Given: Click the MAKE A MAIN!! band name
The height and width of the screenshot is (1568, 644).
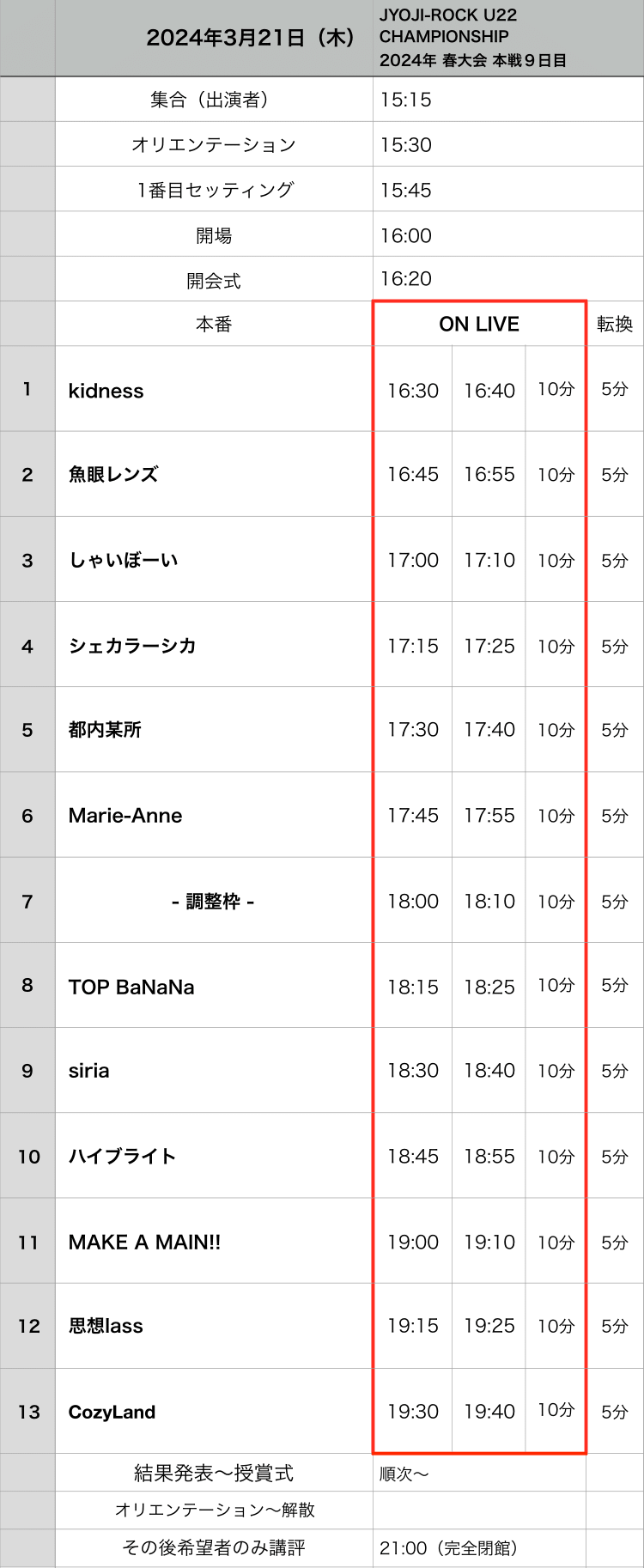Looking at the screenshot, I should click(x=144, y=1243).
